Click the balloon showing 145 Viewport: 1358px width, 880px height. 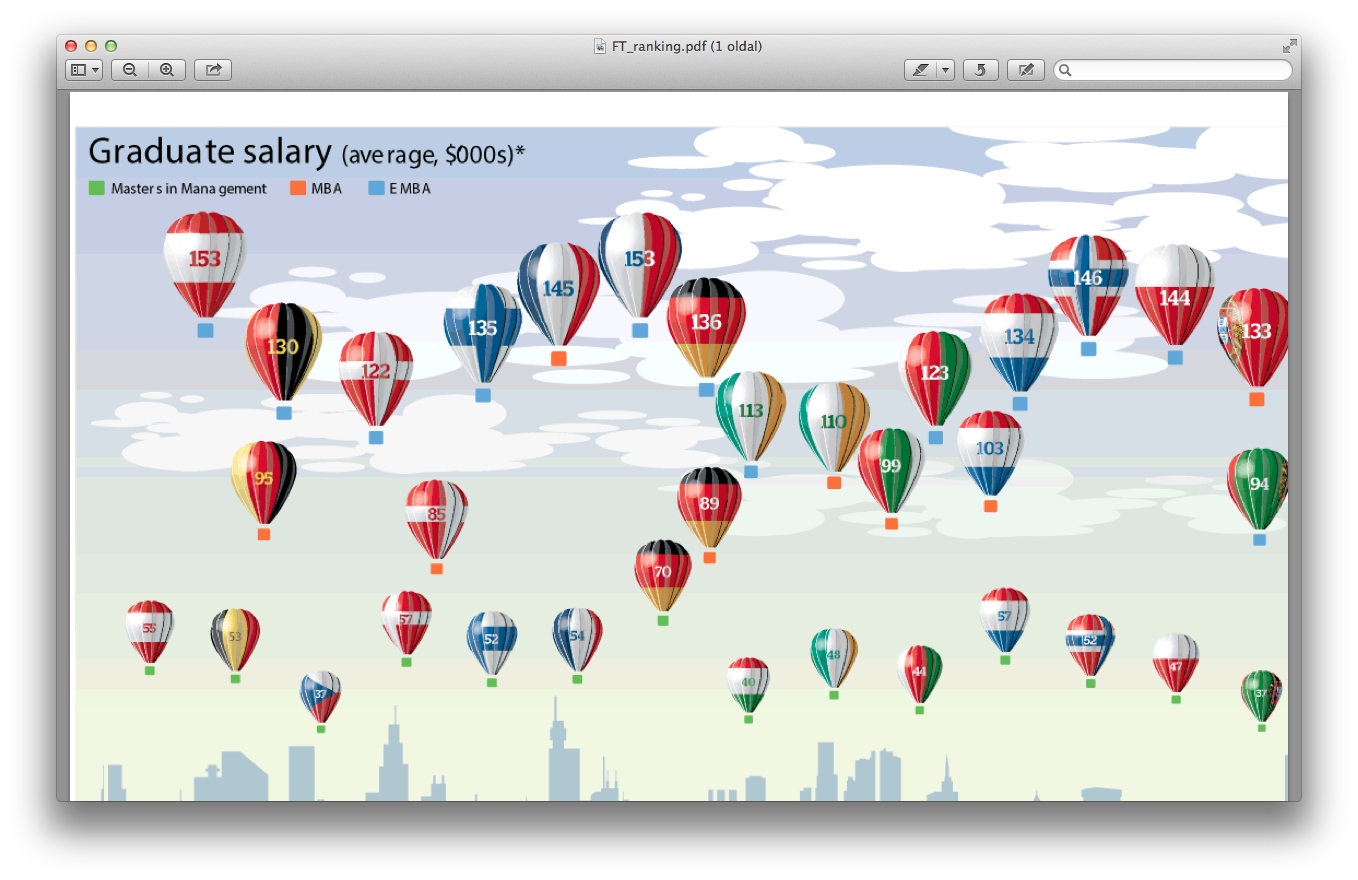[x=558, y=289]
